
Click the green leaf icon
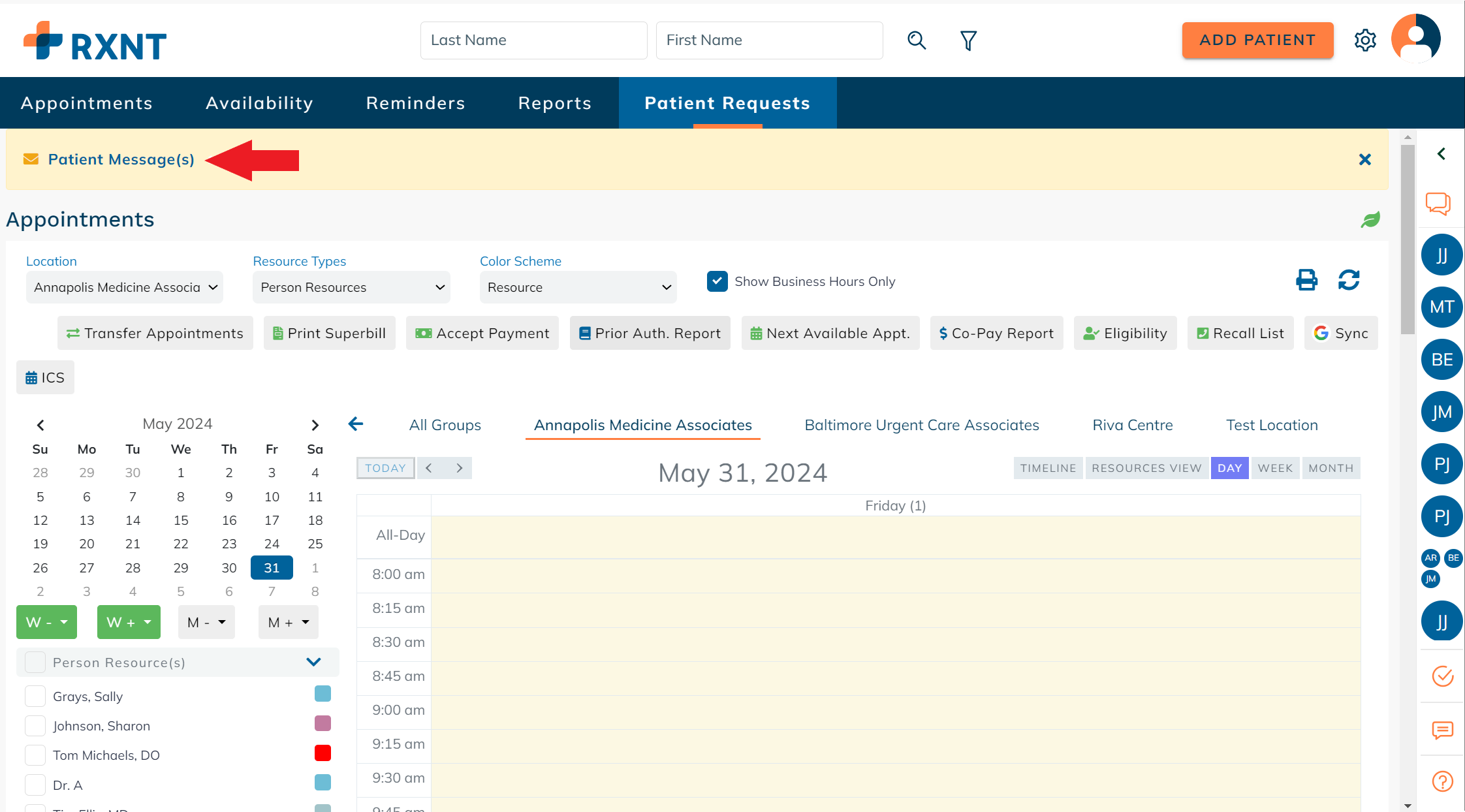click(1370, 219)
